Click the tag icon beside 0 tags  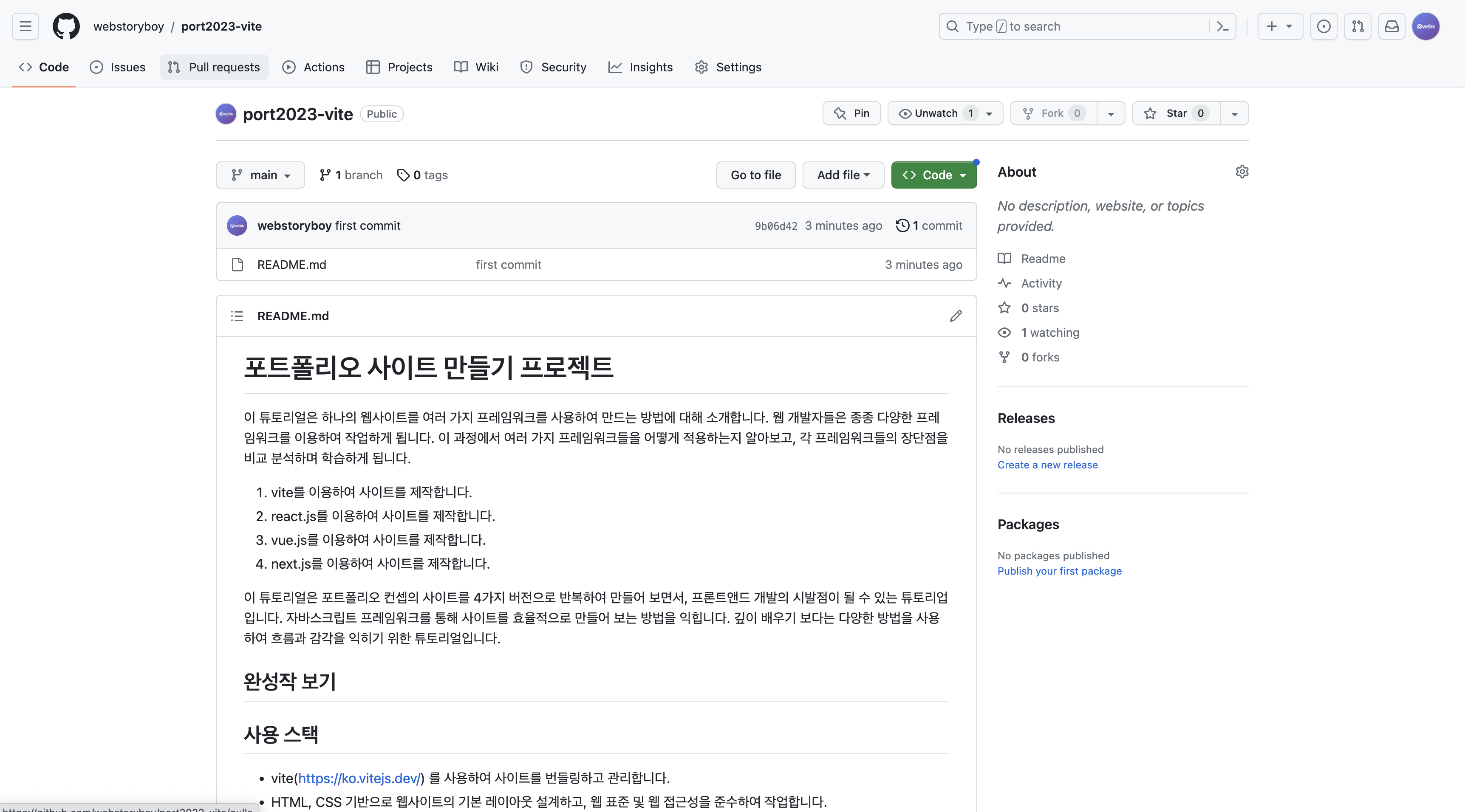point(403,175)
